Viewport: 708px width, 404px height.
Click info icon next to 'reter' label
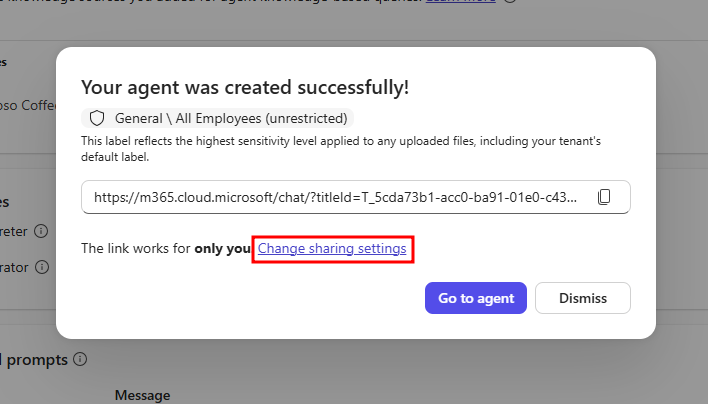[x=41, y=231]
